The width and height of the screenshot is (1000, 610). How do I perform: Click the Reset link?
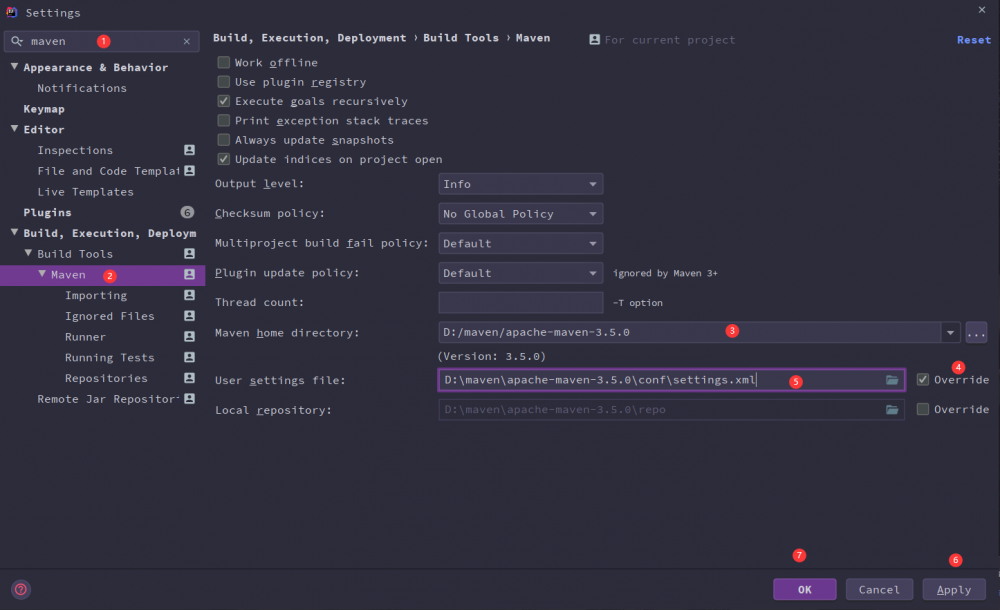point(973,39)
